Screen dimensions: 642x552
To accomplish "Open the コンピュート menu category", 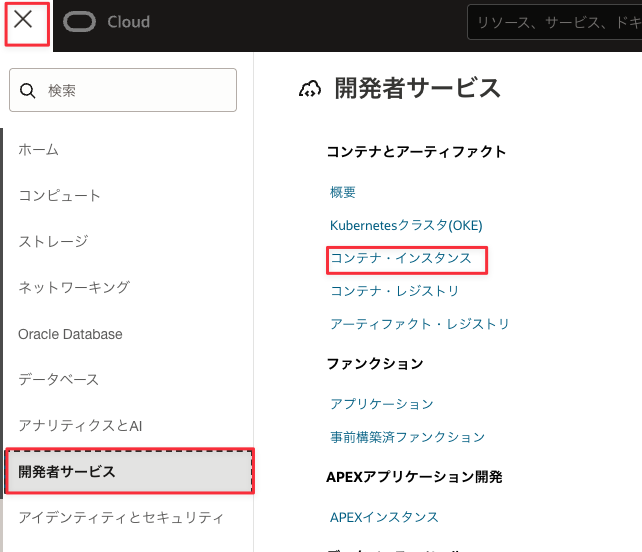I will [59, 195].
